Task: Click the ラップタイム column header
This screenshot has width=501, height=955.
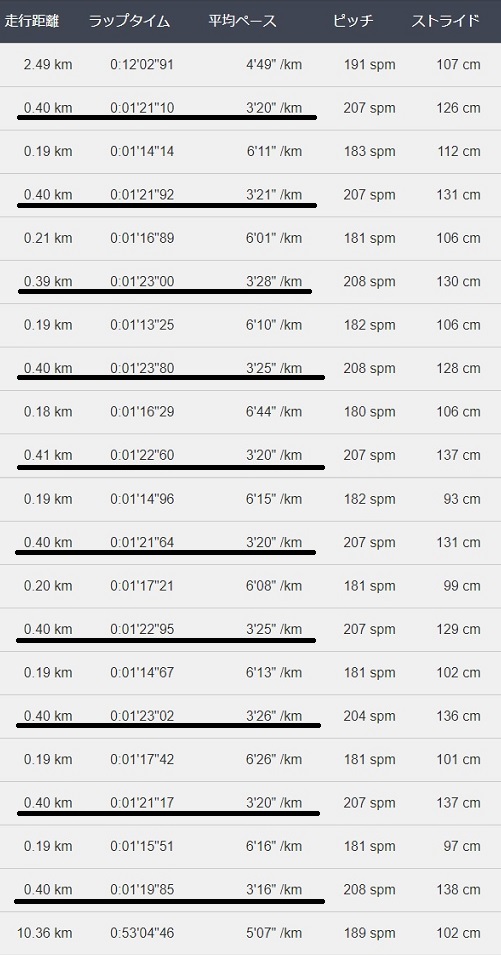Action: (130, 21)
